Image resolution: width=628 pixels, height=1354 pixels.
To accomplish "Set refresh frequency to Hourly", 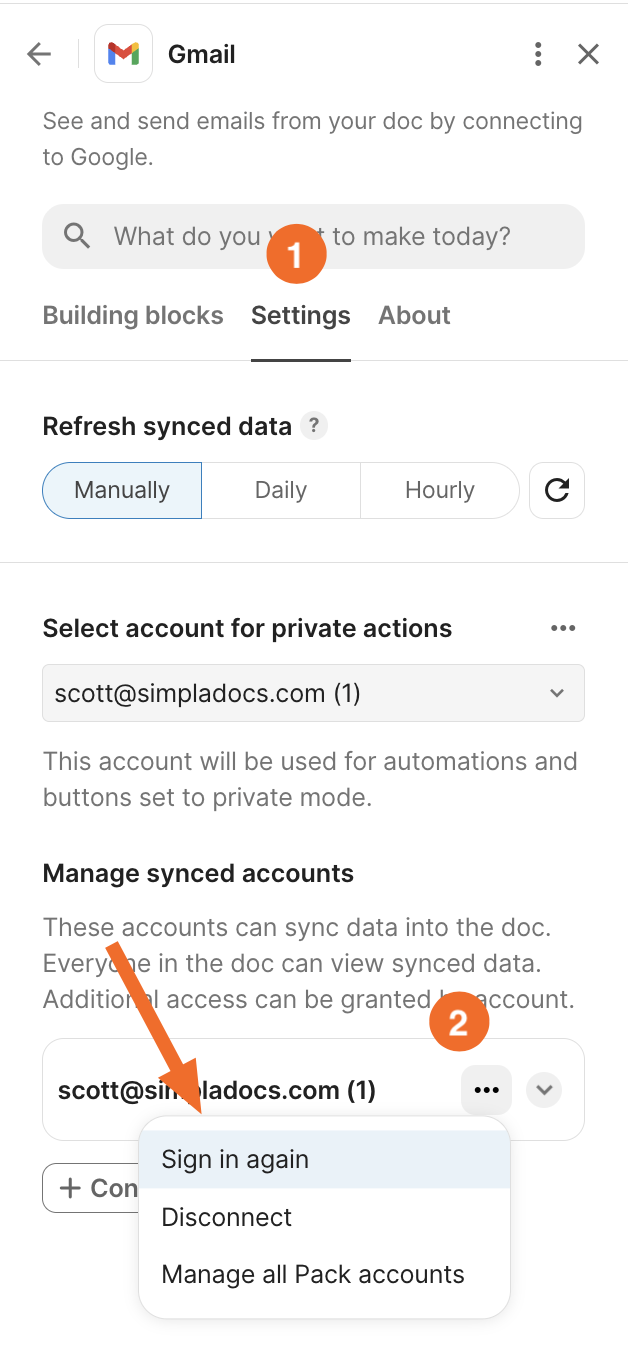I will [440, 490].
